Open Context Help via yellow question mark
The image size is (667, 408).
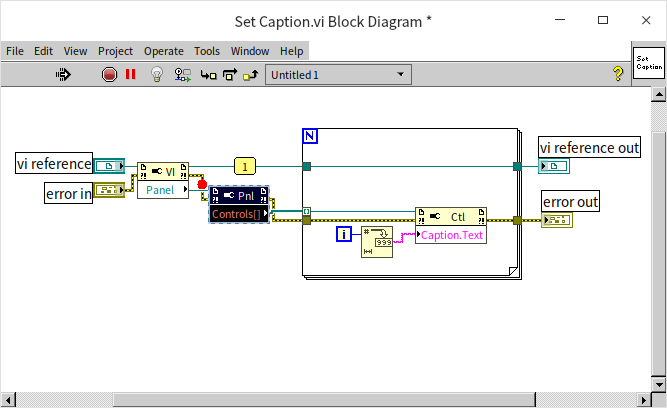click(x=617, y=74)
